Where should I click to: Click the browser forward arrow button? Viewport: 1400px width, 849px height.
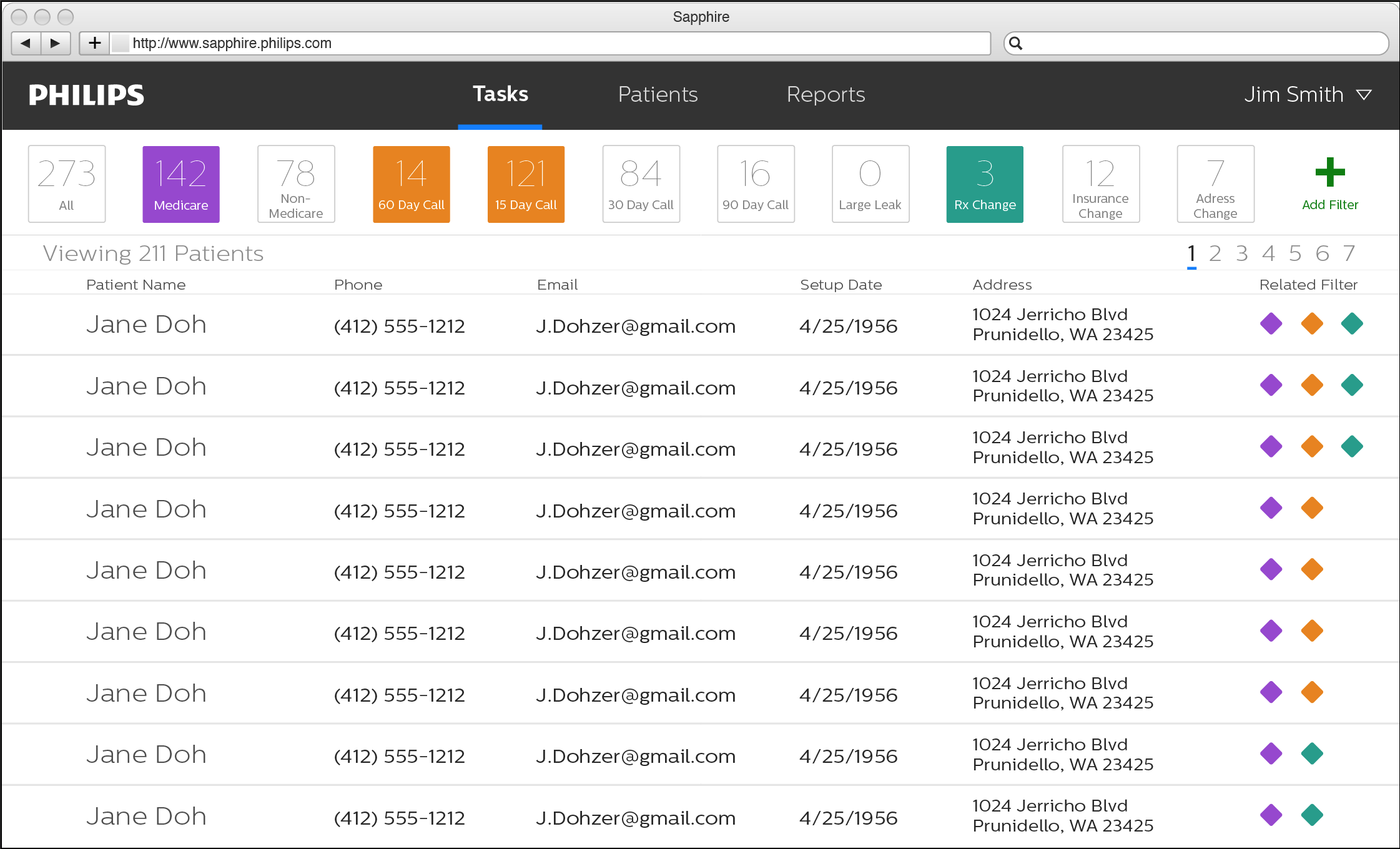click(55, 43)
